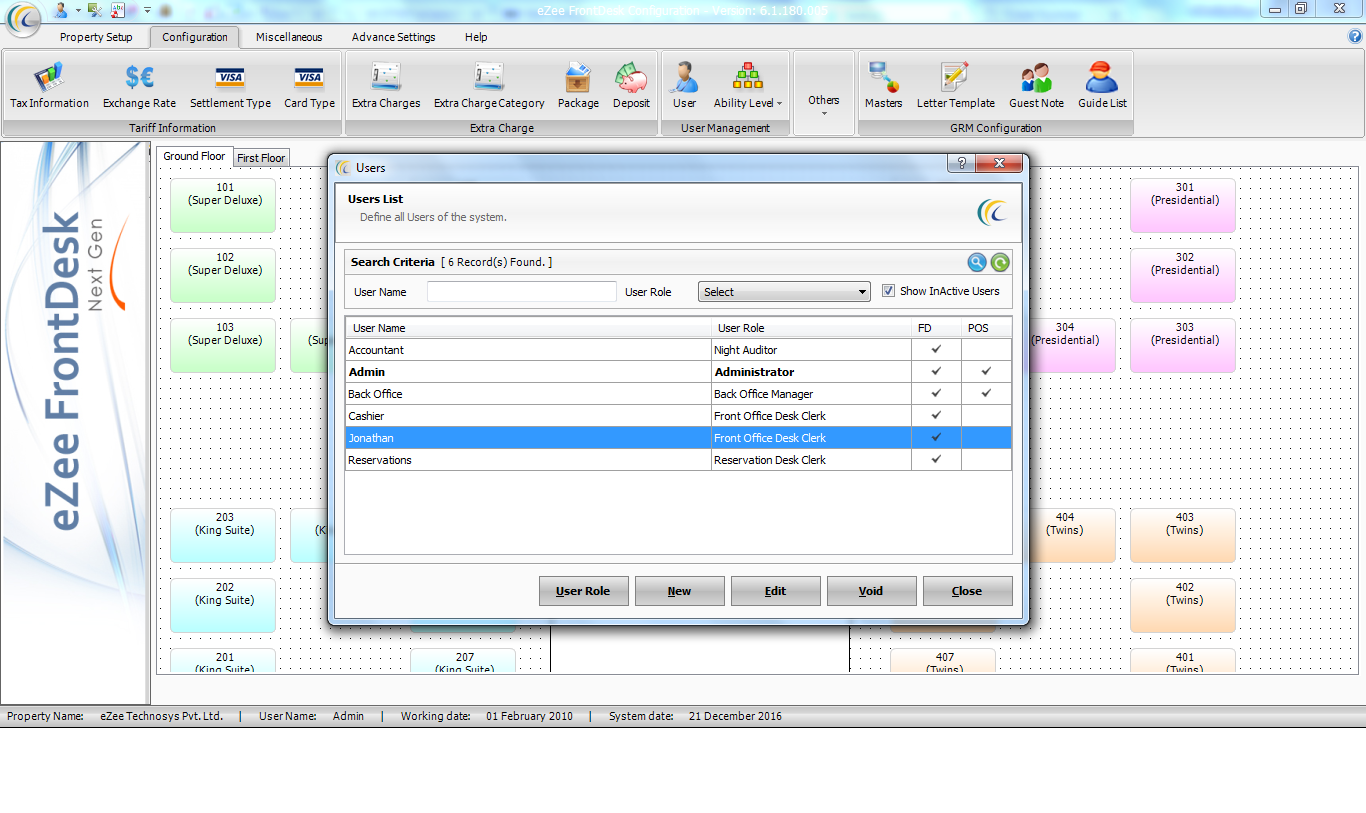The width and height of the screenshot is (1366, 813).
Task: Click the search magnifier icon in Users dialog
Action: pyautogui.click(x=977, y=263)
